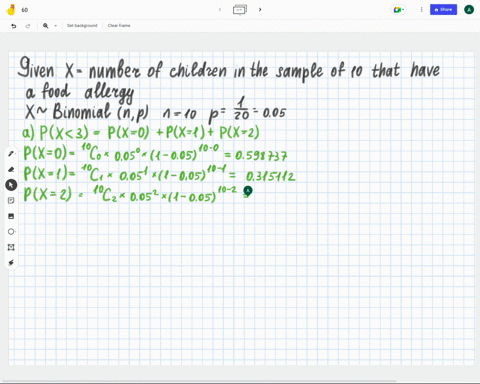480x384 pixels.
Task: Select the Pen tool
Action: click(11, 154)
